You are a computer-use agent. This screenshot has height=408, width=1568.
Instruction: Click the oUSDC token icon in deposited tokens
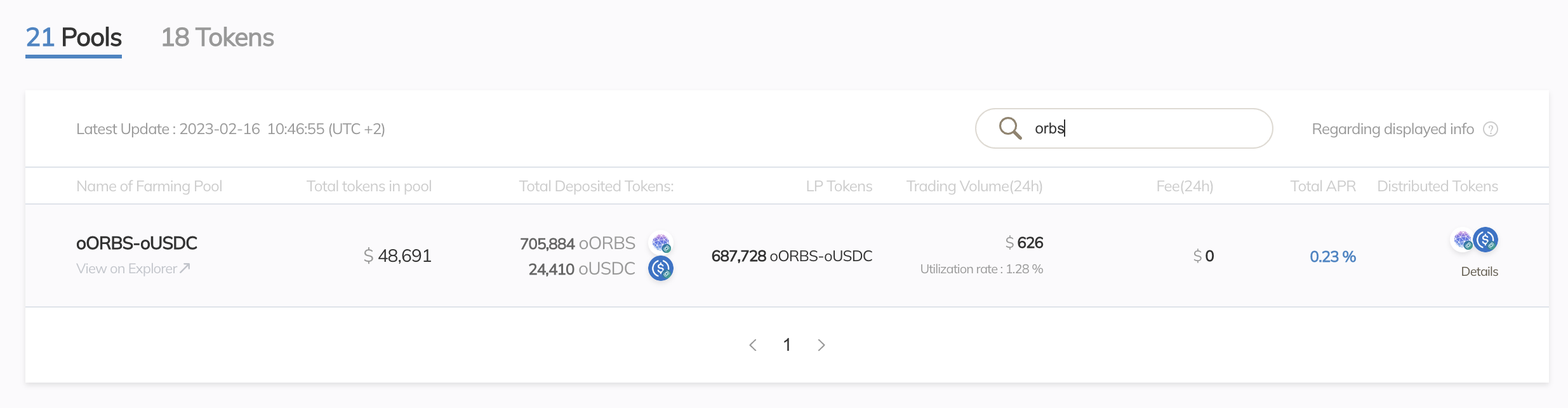[661, 268]
